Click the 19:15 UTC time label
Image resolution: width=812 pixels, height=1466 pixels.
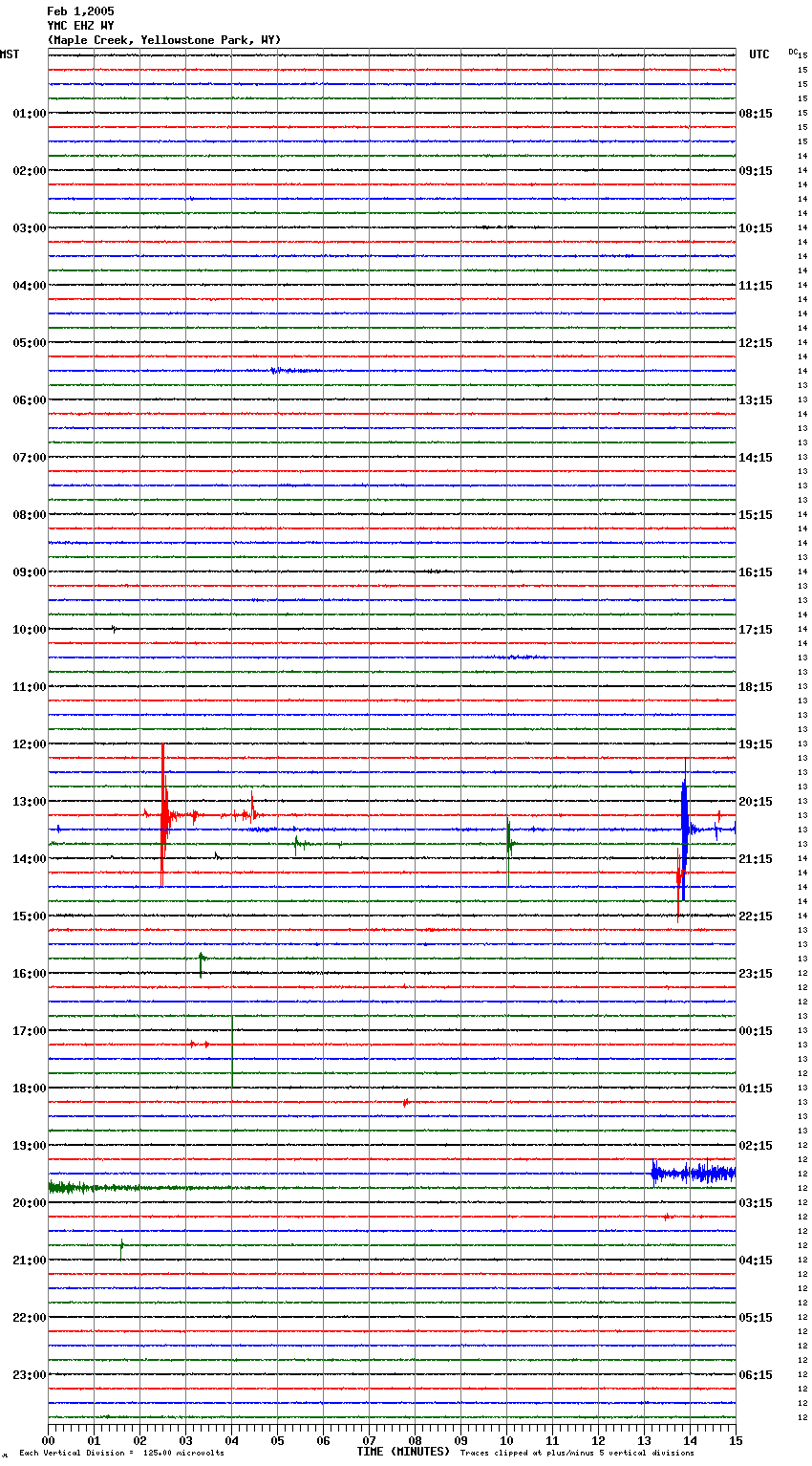756,744
